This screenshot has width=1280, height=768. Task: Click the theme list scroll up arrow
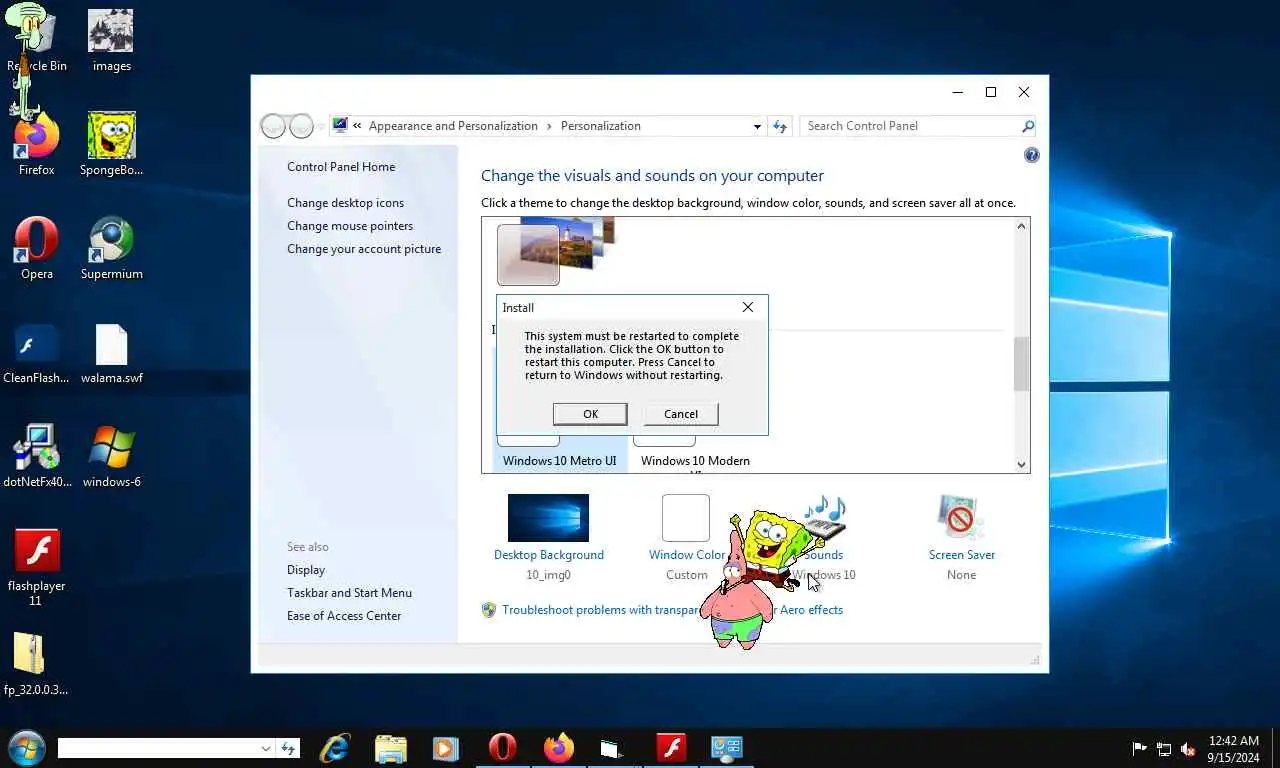[x=1021, y=226]
